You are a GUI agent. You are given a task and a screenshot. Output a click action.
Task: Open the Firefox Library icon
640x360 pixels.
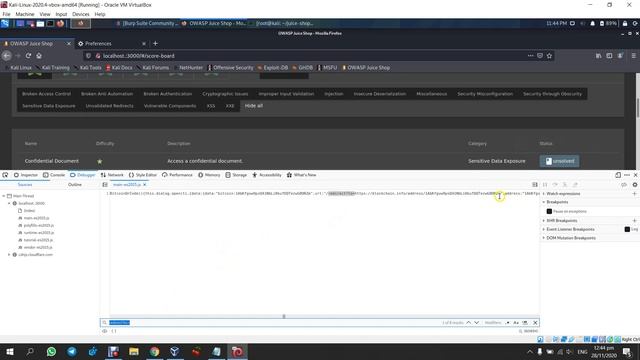[x=598, y=56]
